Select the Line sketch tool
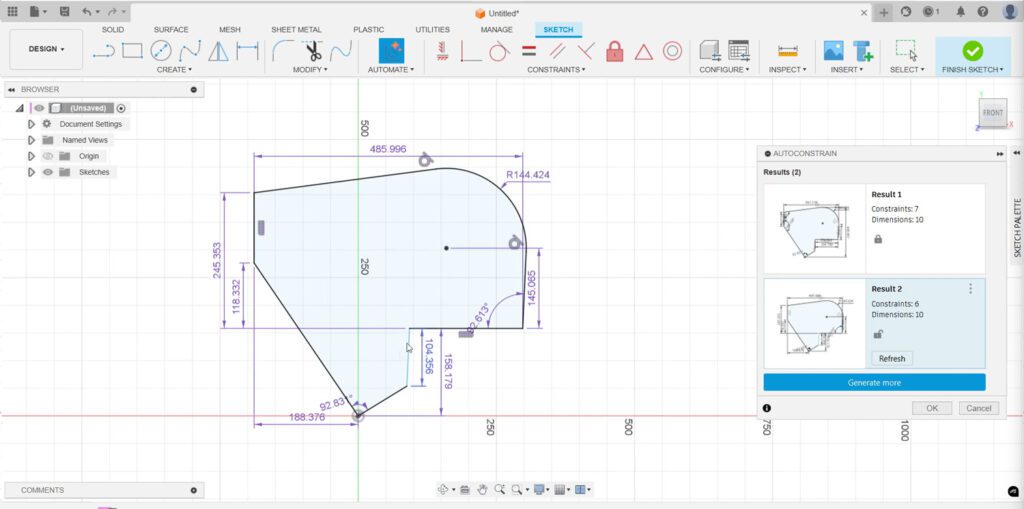Image resolution: width=1024 pixels, height=509 pixels. pos(103,51)
